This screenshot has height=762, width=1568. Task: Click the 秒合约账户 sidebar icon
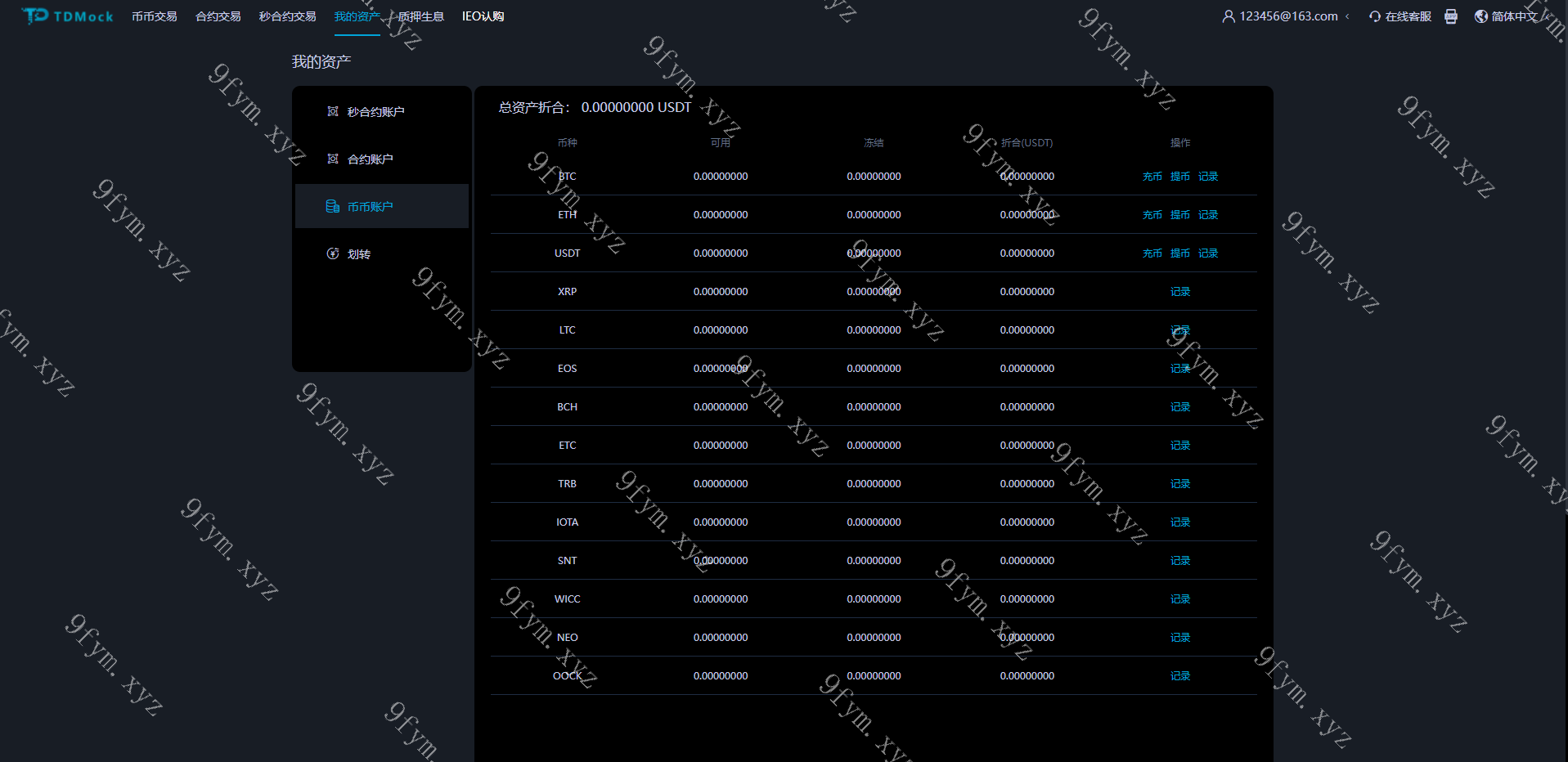click(x=333, y=111)
